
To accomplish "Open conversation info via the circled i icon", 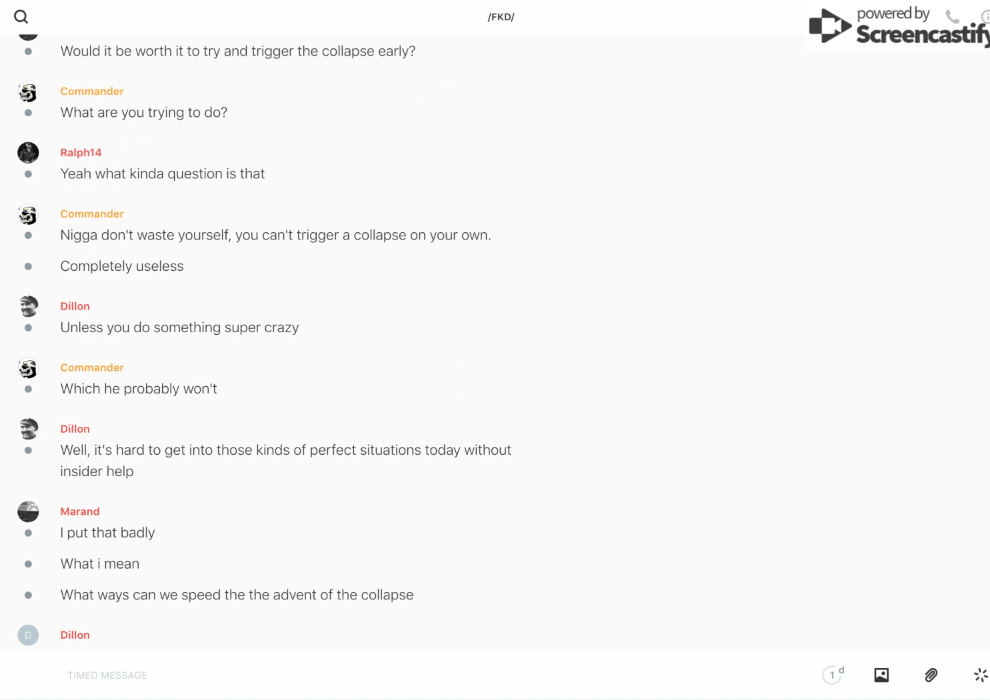I will coord(985,17).
